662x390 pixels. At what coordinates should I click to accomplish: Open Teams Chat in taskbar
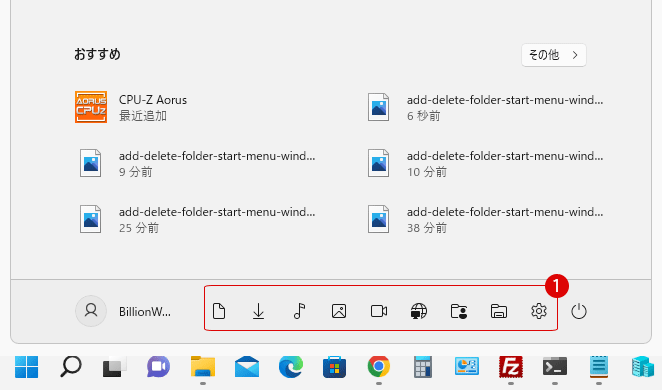point(158,367)
